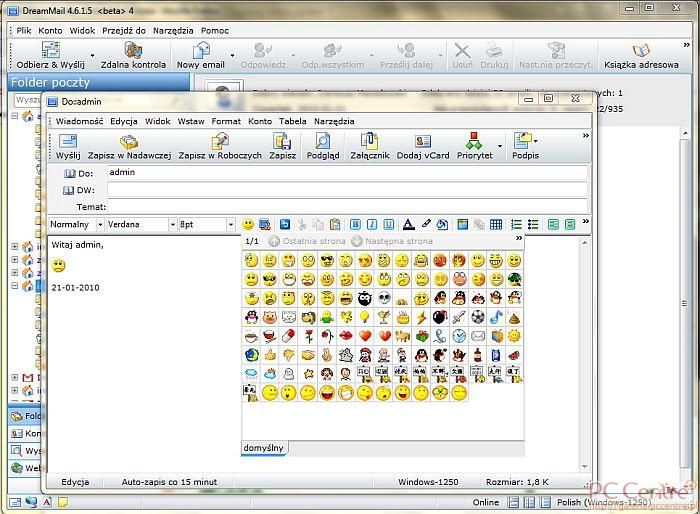Click the message body vertical scrollbar down arrow
Viewport: 700px width, 514px height.
(x=585, y=467)
